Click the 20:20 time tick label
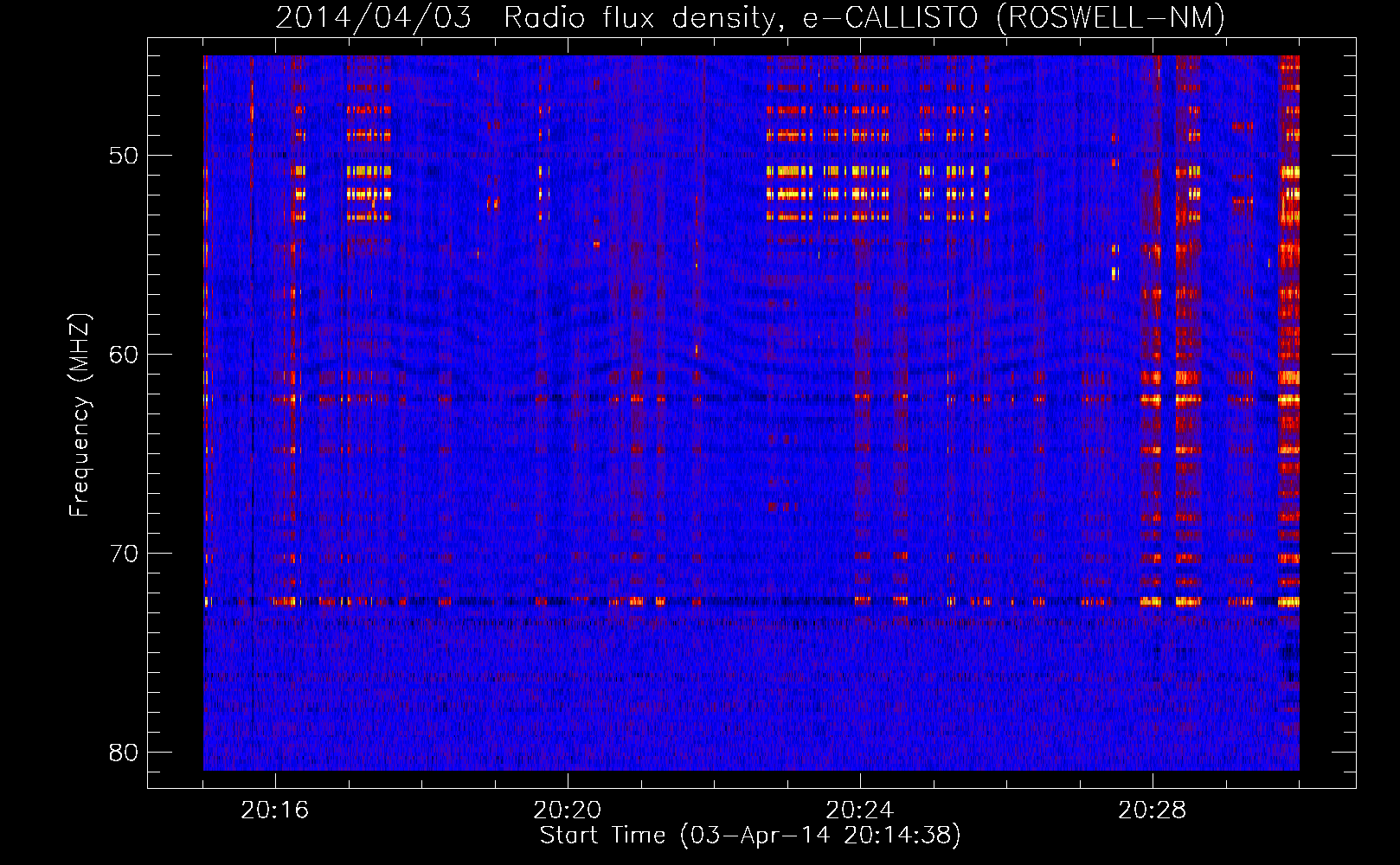This screenshot has height=865, width=1400. (568, 811)
